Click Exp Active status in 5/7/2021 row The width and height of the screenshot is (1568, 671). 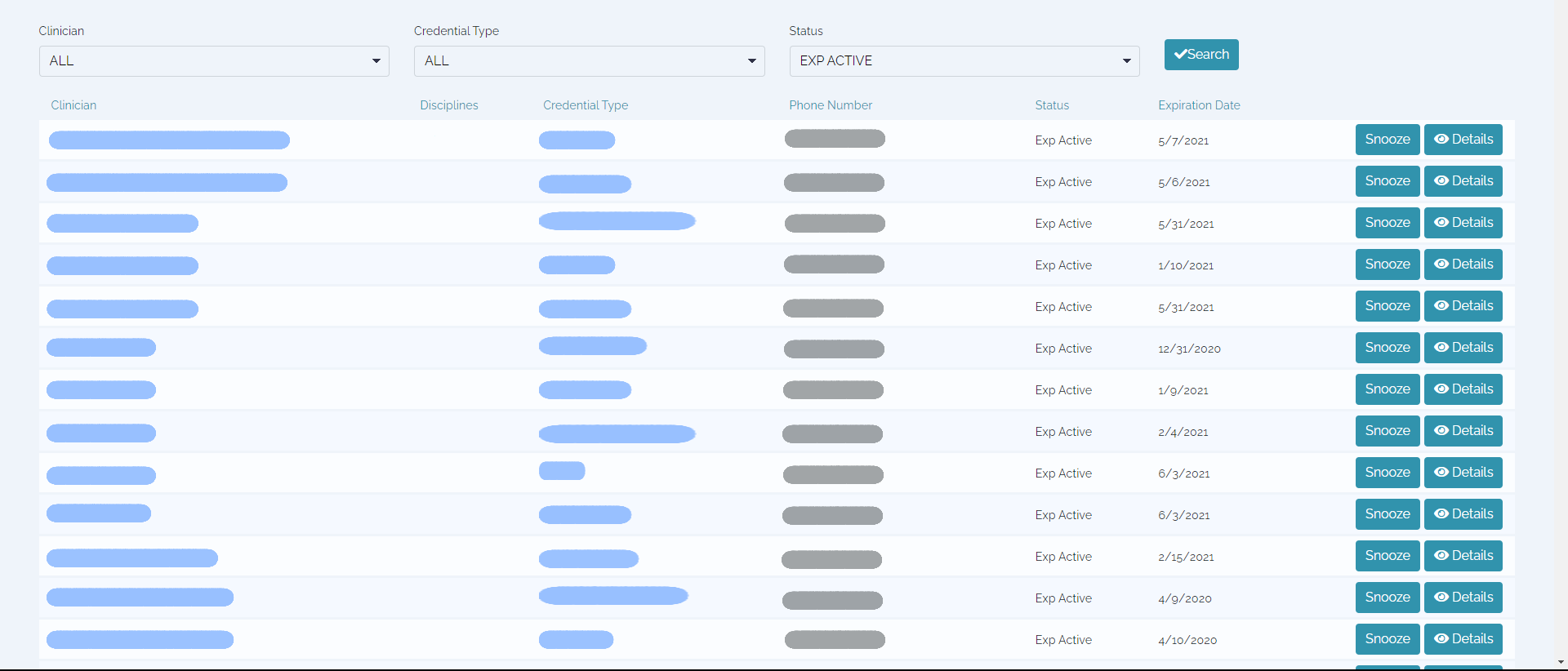pyautogui.click(x=1063, y=140)
